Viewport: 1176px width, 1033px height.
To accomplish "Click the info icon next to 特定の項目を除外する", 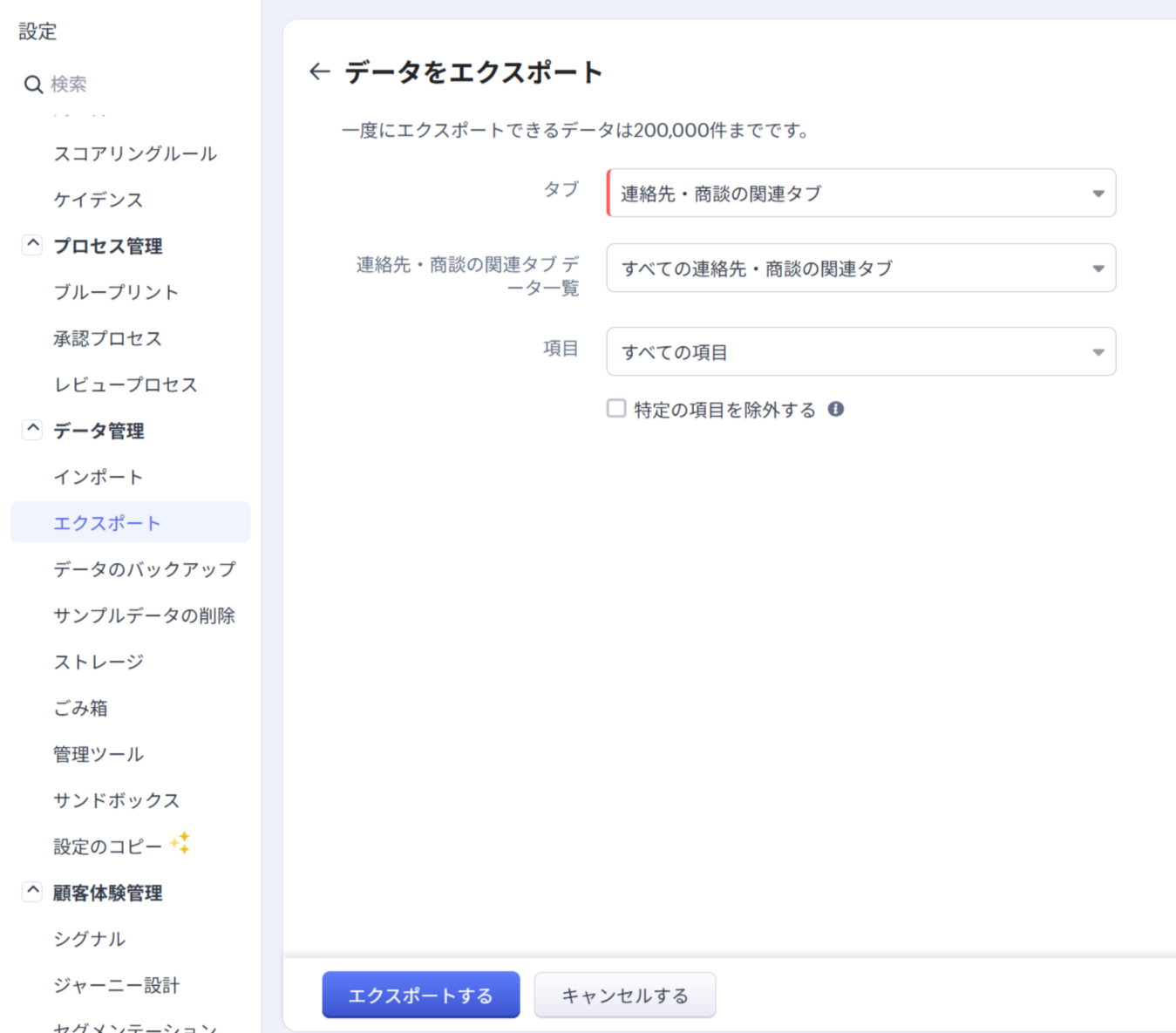I will [x=835, y=409].
